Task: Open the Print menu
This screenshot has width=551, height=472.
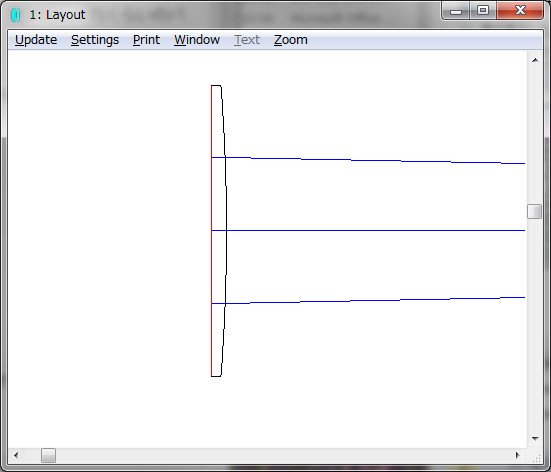Action: pos(146,40)
